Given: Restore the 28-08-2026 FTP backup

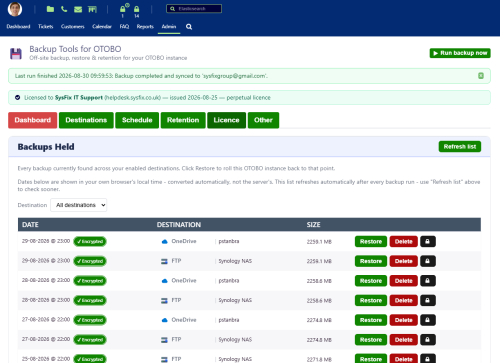Looking at the screenshot, I should 371,300.
